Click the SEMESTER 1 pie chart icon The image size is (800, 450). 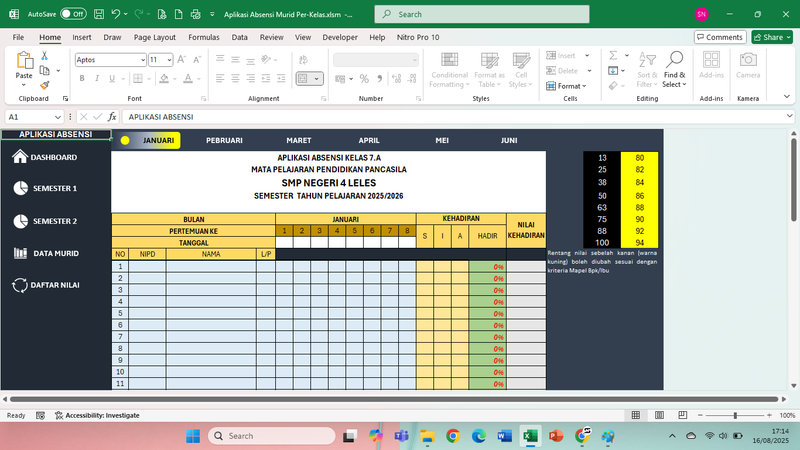pyautogui.click(x=19, y=188)
